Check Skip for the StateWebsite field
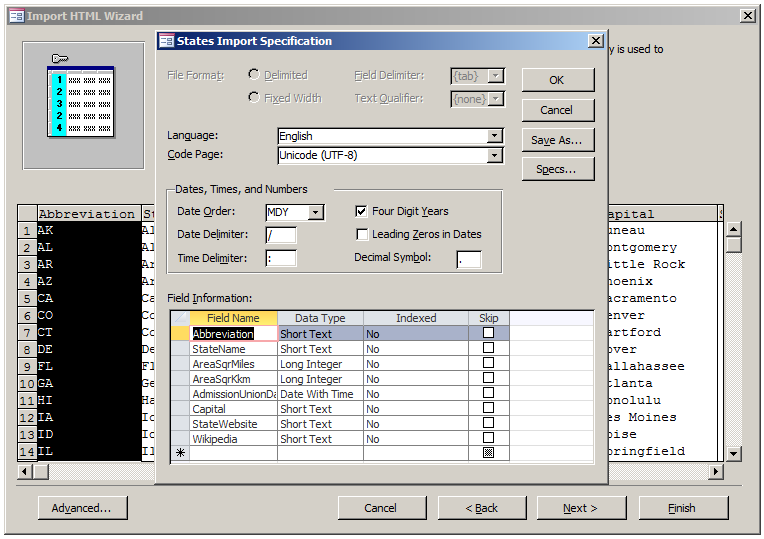This screenshot has height=539, width=764. tap(488, 423)
